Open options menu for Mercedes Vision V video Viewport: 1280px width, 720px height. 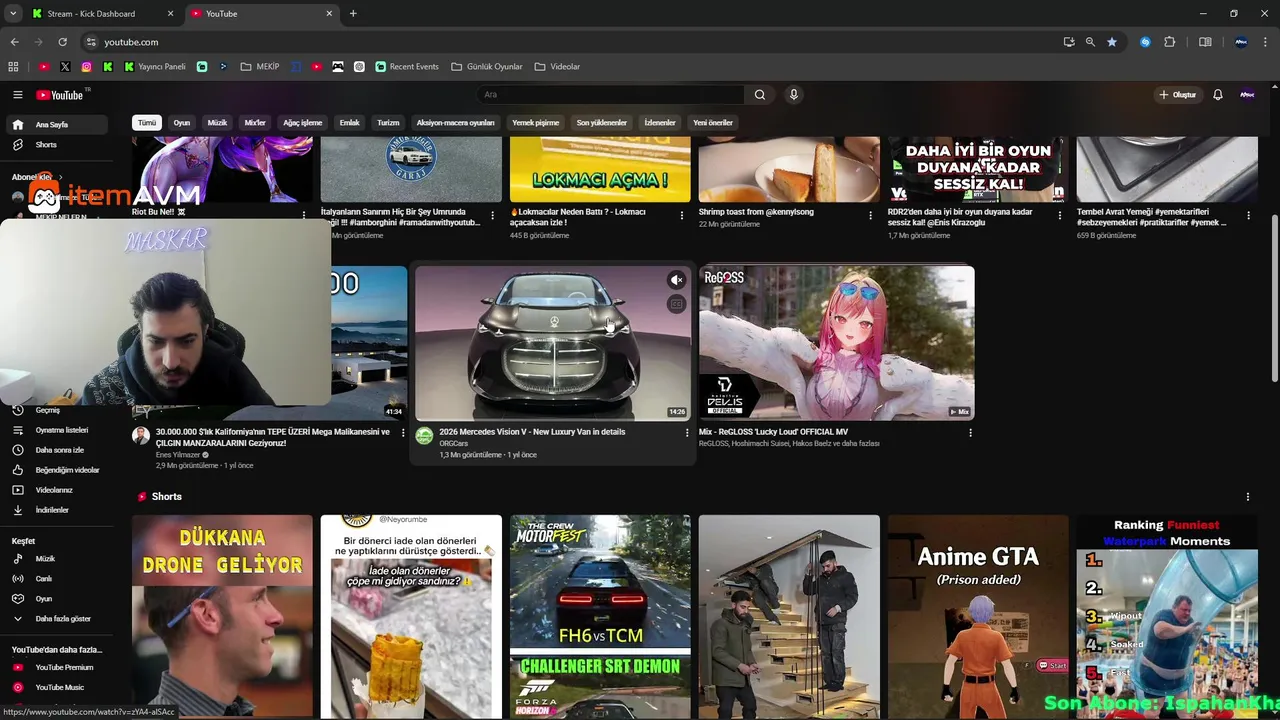pyautogui.click(x=687, y=433)
